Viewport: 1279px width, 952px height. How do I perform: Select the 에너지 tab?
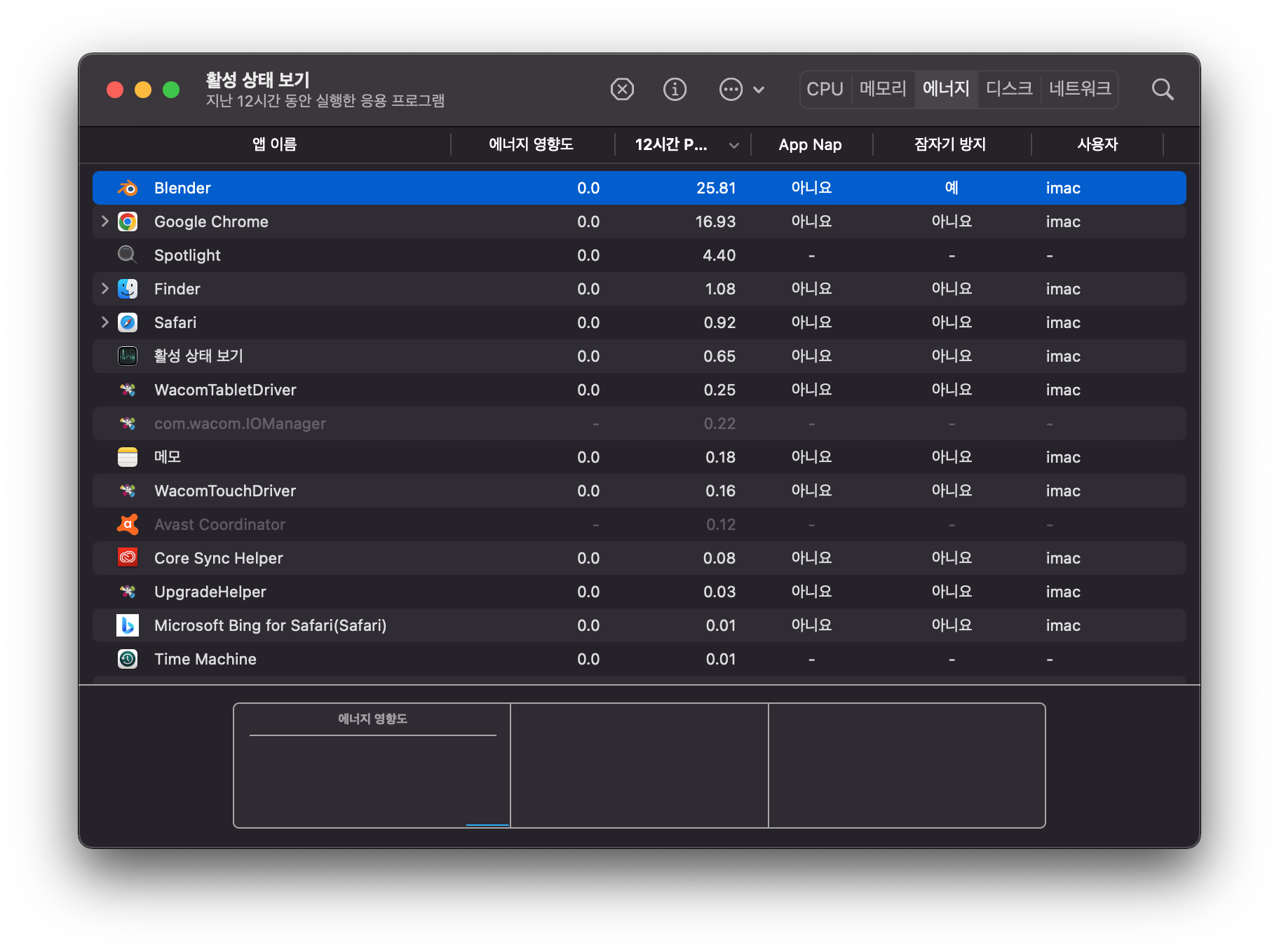946,89
